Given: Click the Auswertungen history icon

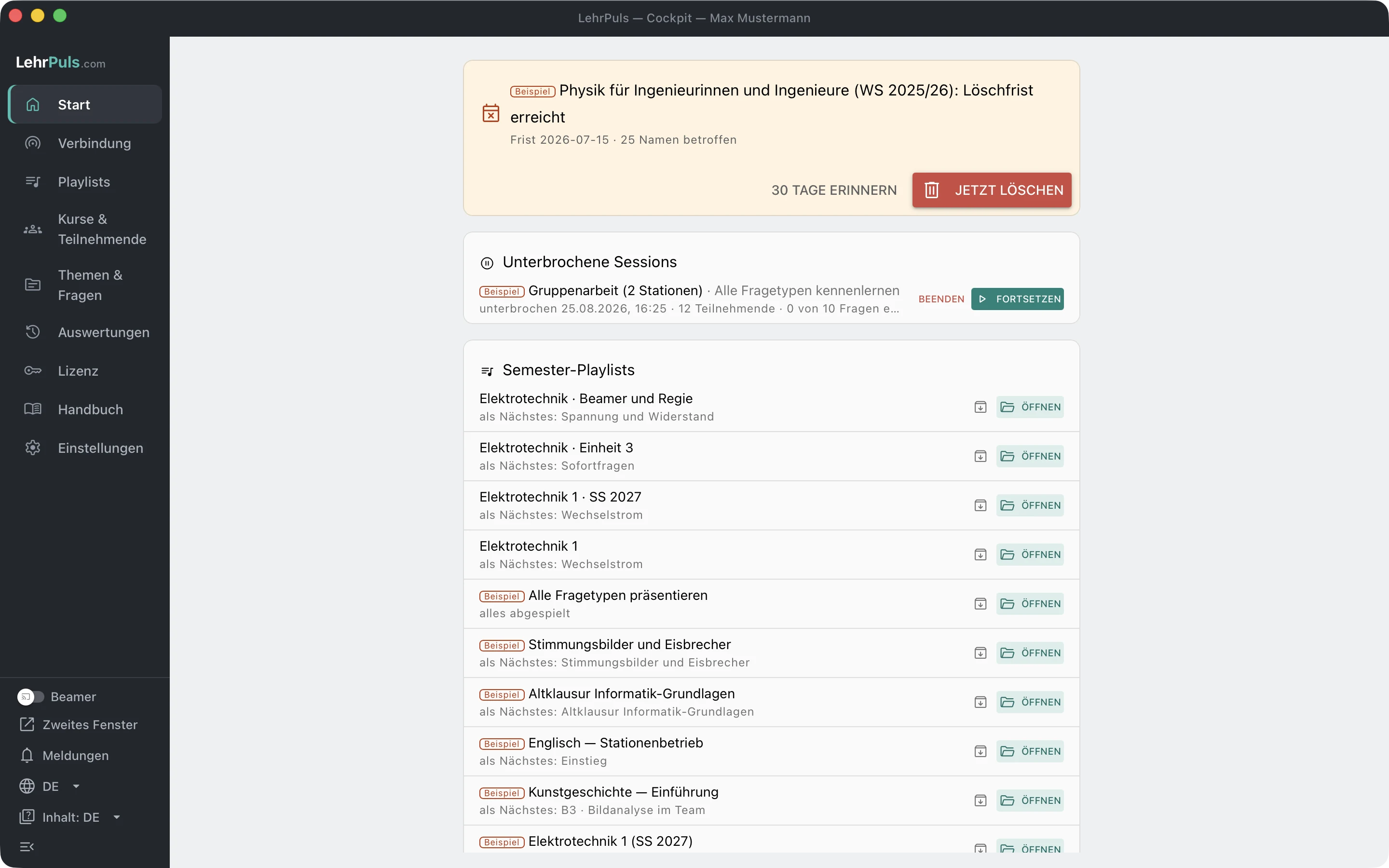Looking at the screenshot, I should [33, 332].
